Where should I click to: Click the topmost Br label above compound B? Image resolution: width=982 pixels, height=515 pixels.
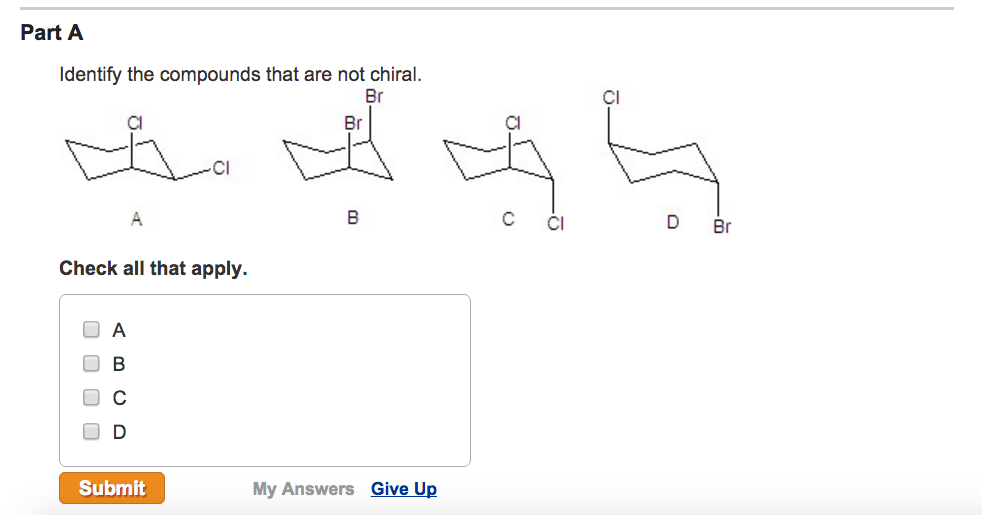[x=374, y=97]
